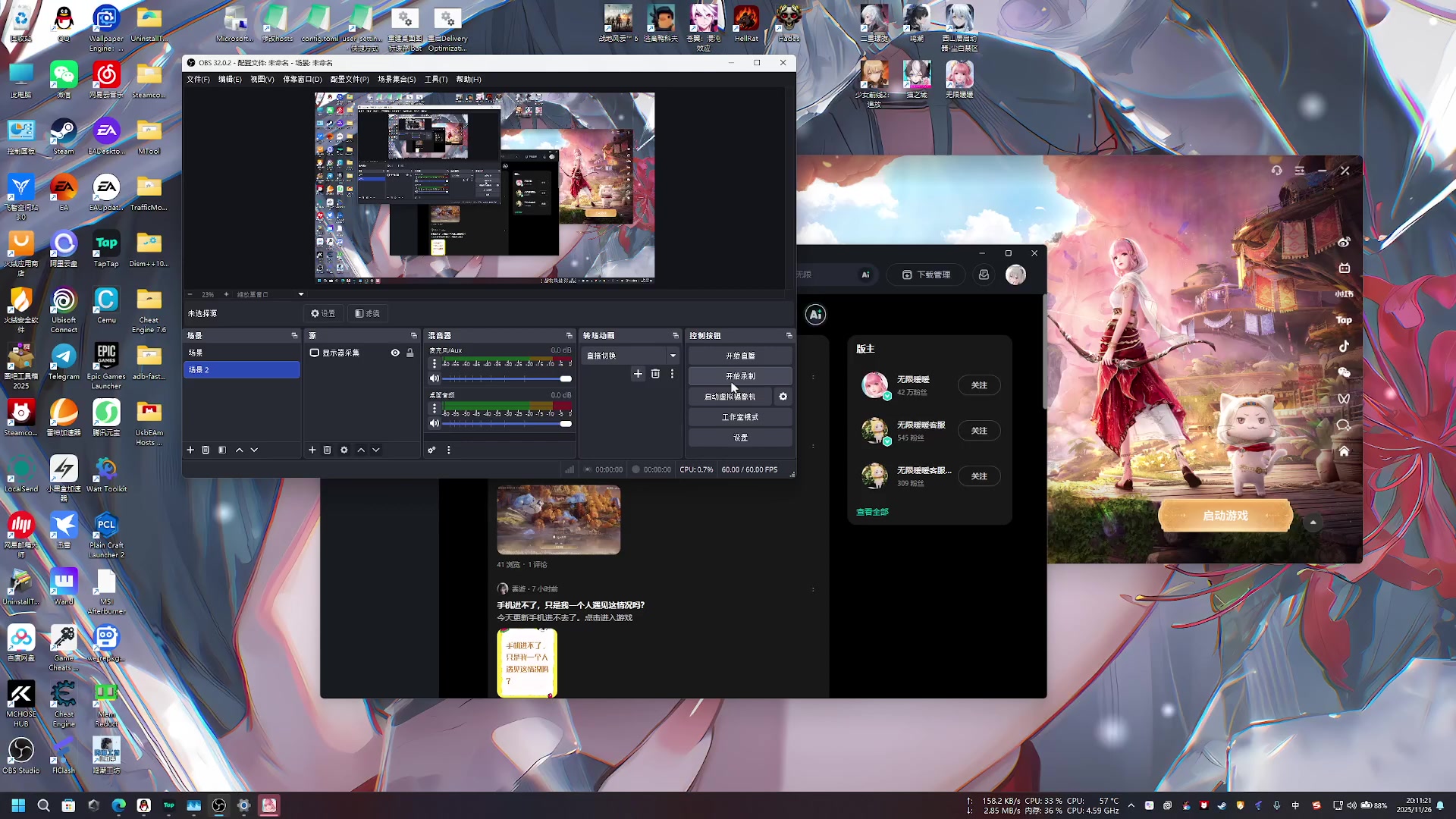Expand the 直接切换 transition dropdown
This screenshot has width=1456, height=819.
click(x=673, y=356)
